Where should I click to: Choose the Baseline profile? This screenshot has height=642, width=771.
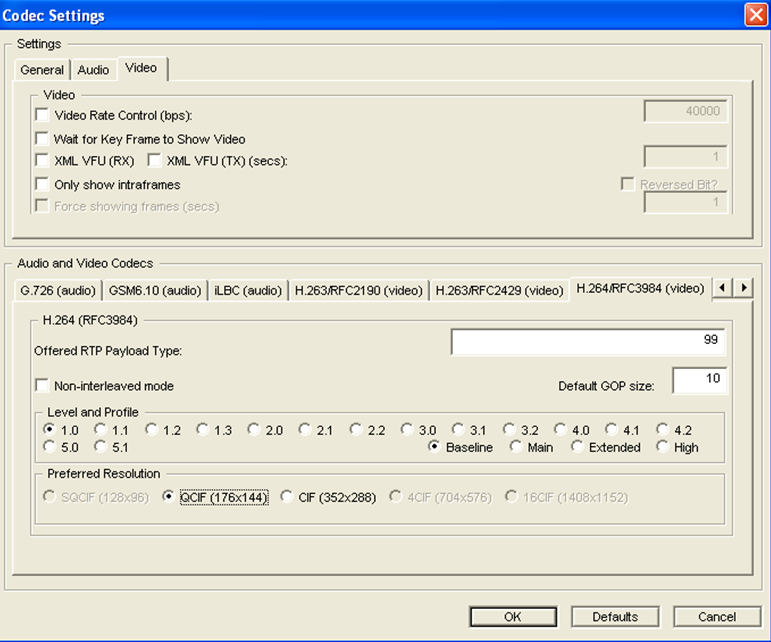[434, 446]
